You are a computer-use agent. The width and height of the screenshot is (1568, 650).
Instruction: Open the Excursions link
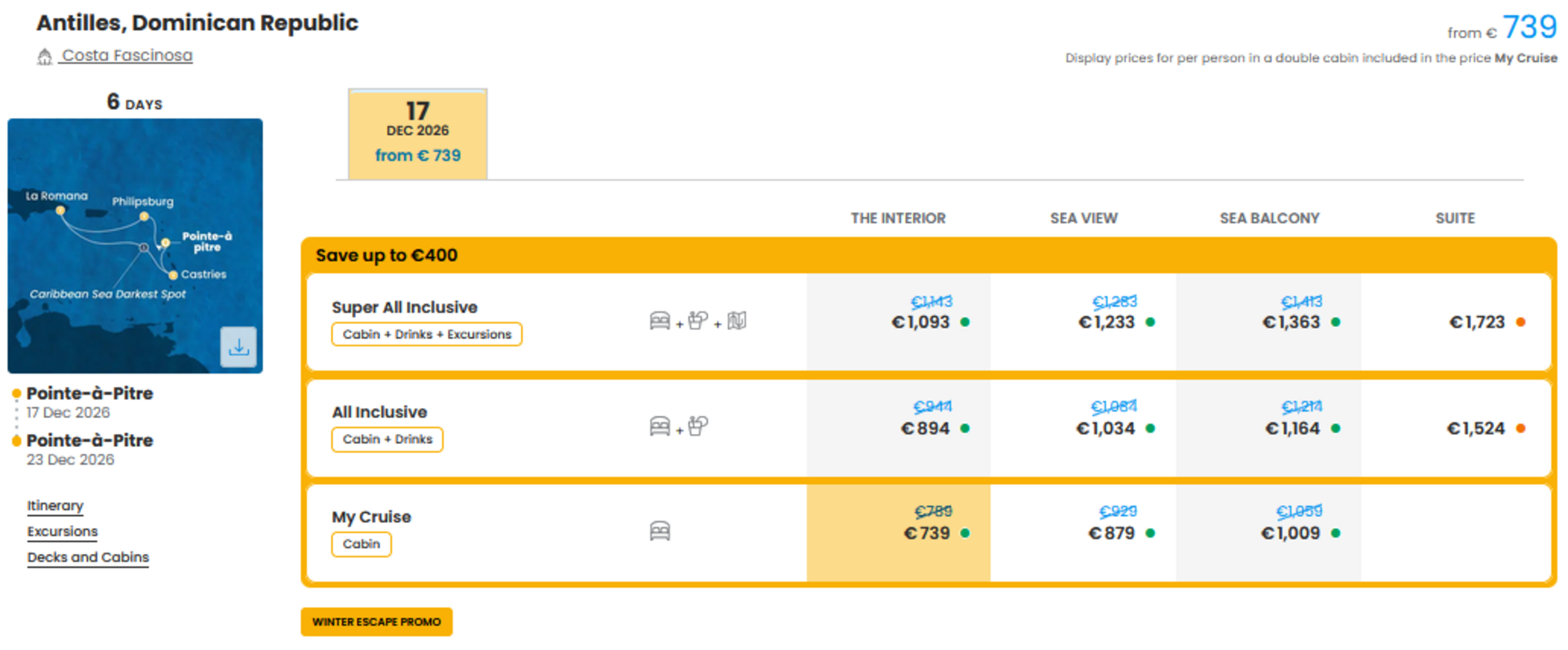63,531
